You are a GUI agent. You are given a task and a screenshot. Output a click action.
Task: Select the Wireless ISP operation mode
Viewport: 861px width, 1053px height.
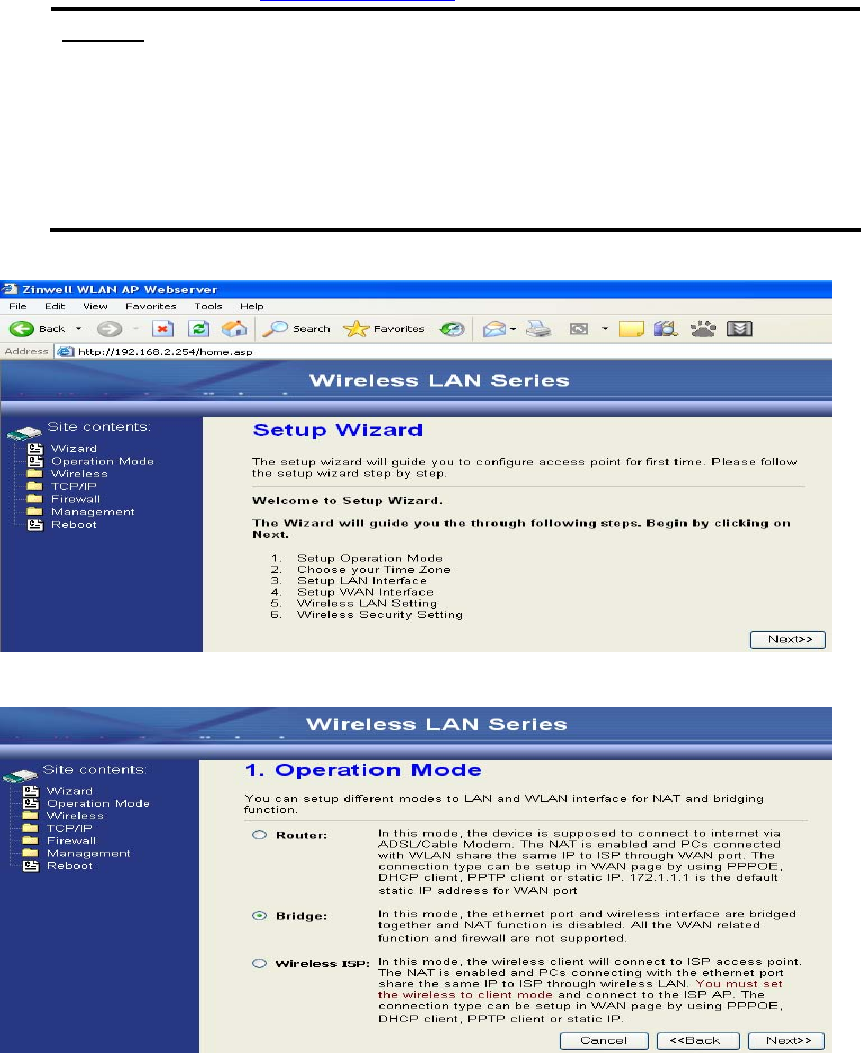[259, 963]
